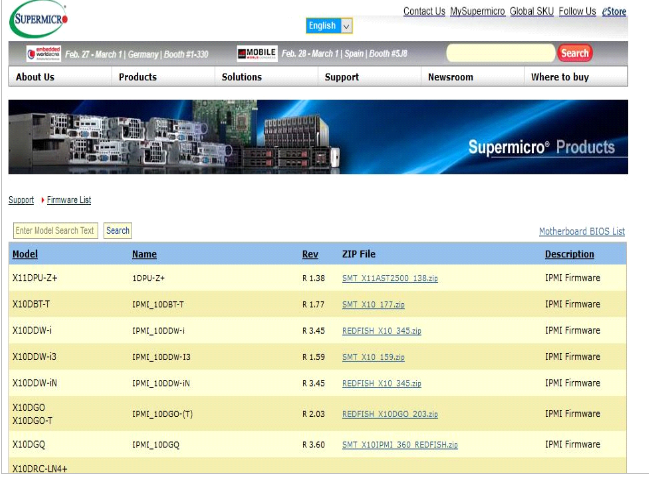Sort the table by Name column
The image size is (649, 477).
[x=144, y=254]
